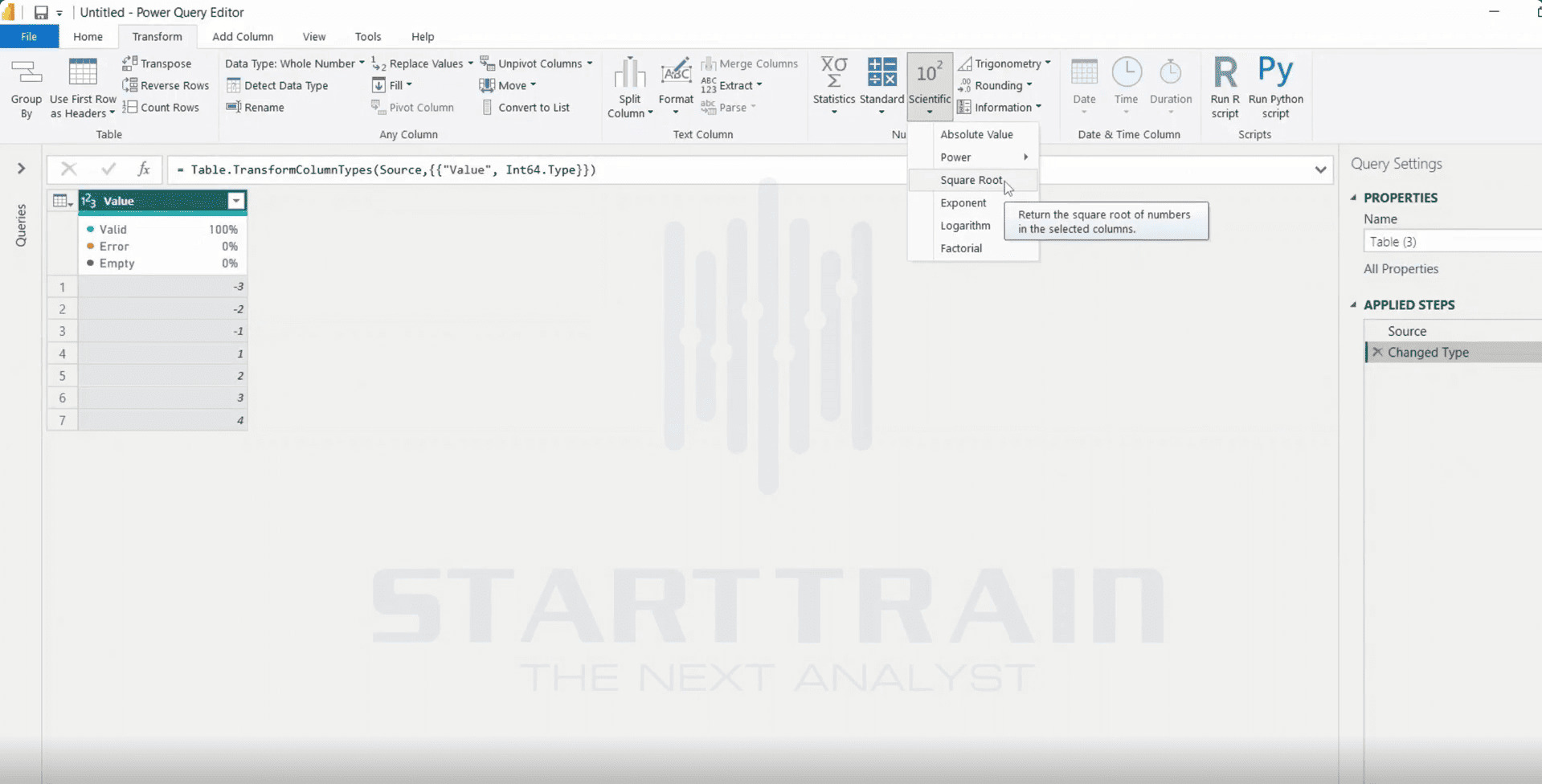Select row number 1 header

[x=63, y=287]
